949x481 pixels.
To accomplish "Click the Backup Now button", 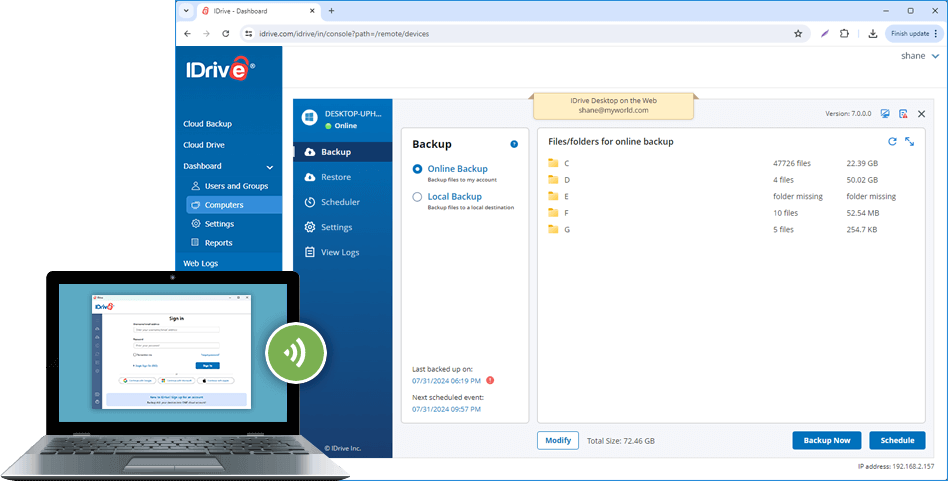I will click(827, 440).
